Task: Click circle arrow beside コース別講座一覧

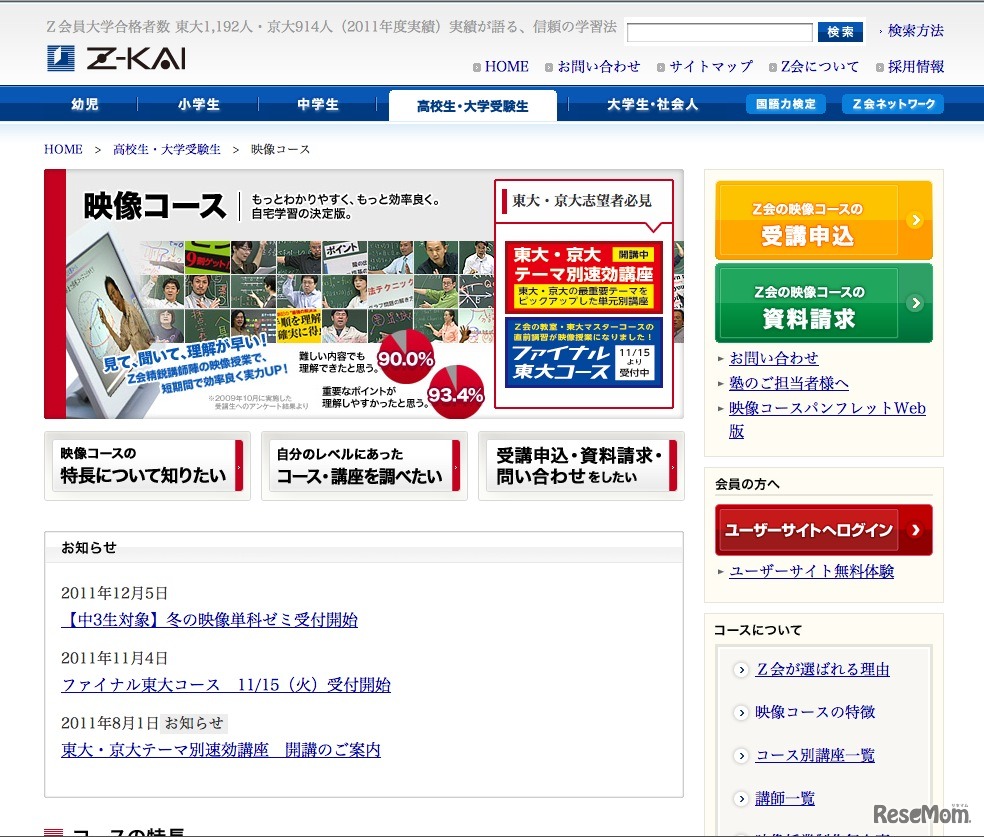Action: pos(741,756)
